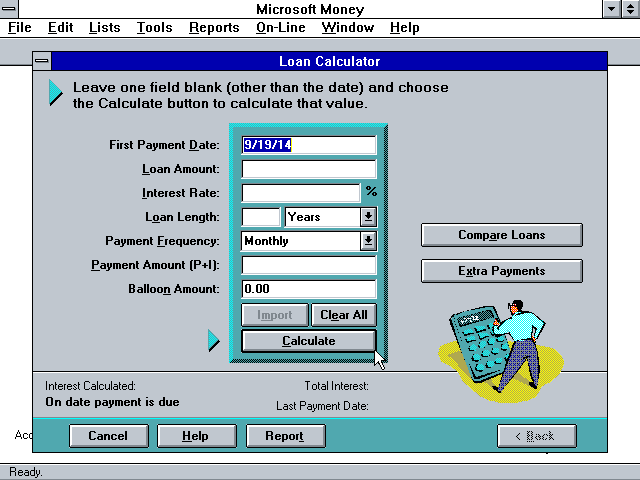This screenshot has height=480, width=640.
Task: Open the Tools menu
Action: coord(154,28)
